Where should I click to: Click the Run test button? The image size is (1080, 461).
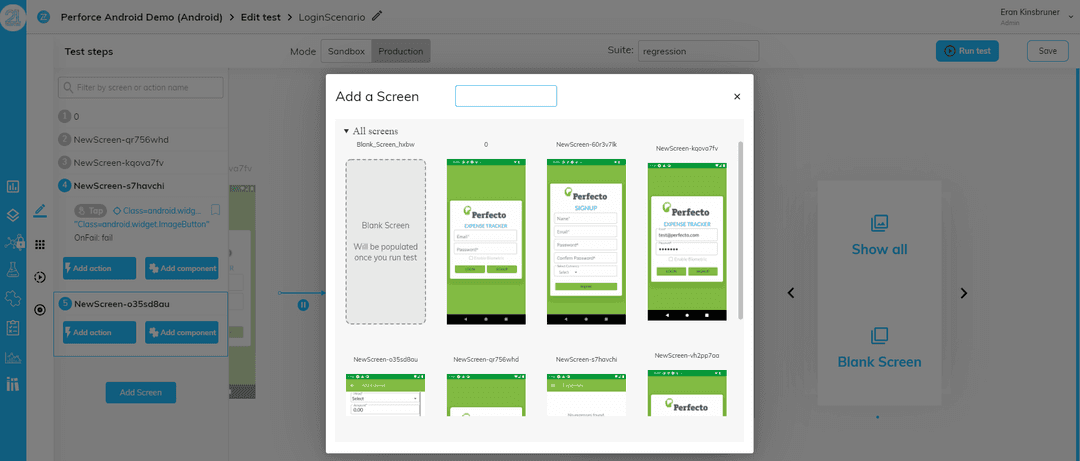tap(967, 51)
